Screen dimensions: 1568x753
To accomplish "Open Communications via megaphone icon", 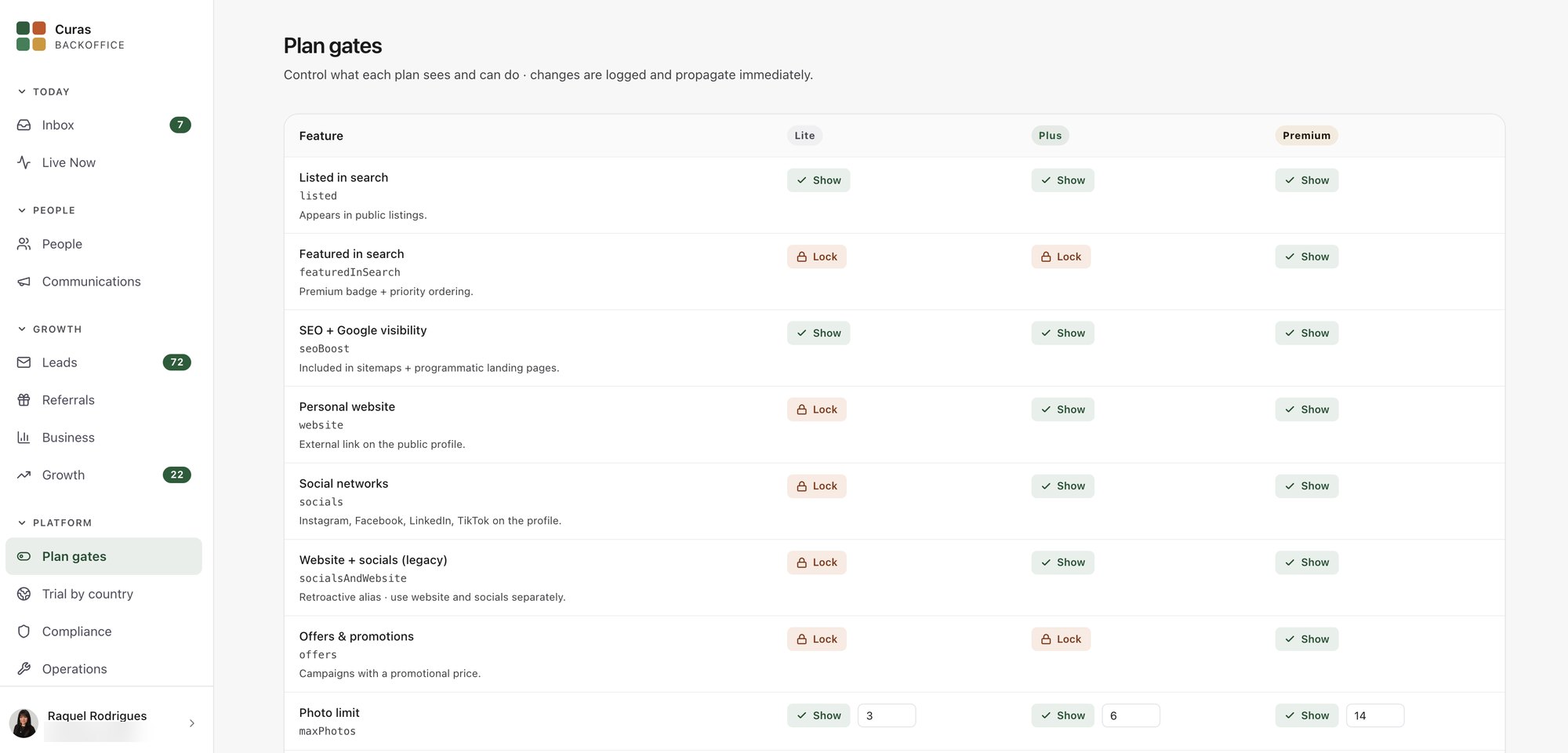I will pyautogui.click(x=24, y=282).
